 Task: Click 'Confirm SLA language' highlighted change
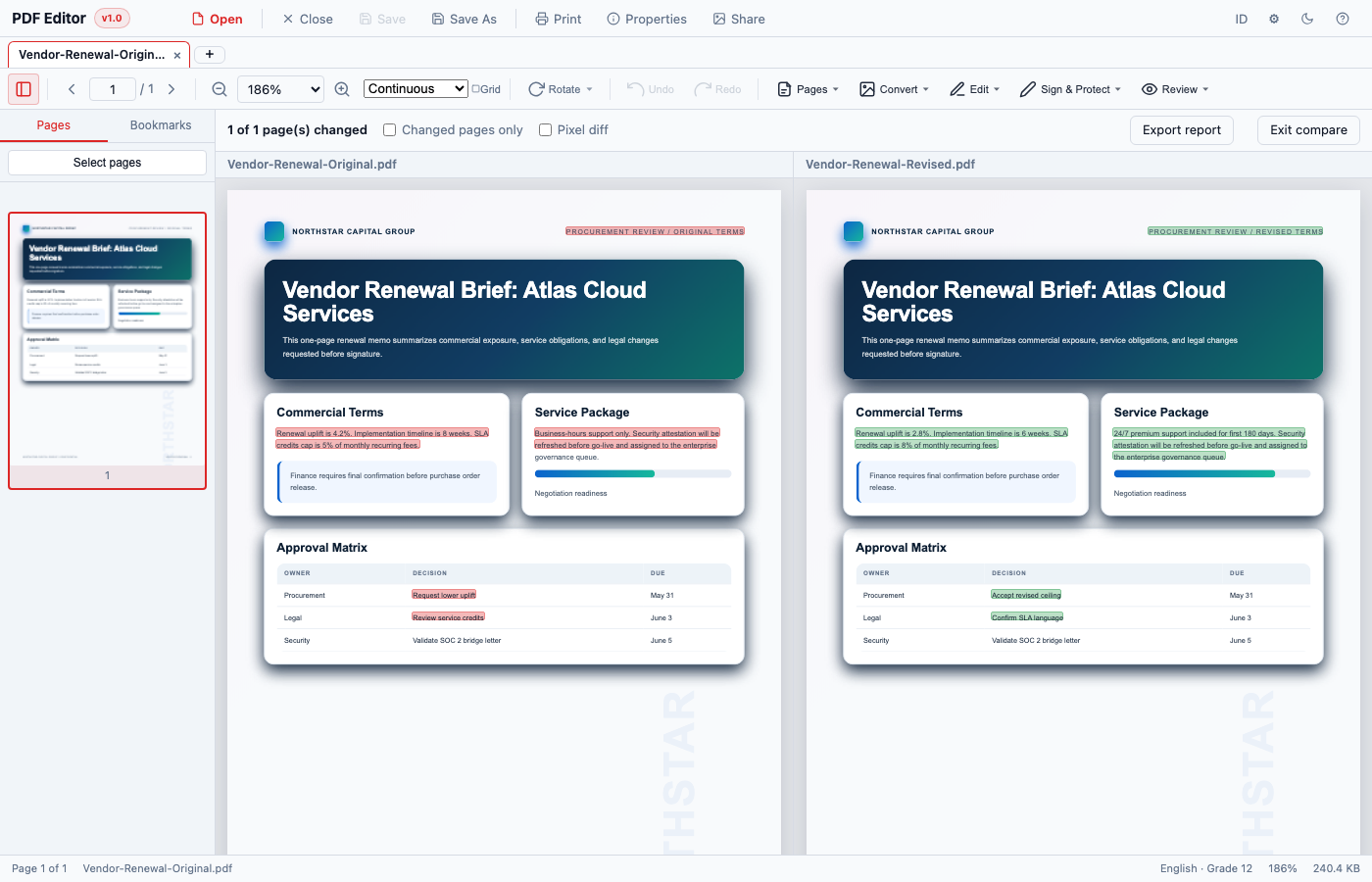pos(1027,617)
